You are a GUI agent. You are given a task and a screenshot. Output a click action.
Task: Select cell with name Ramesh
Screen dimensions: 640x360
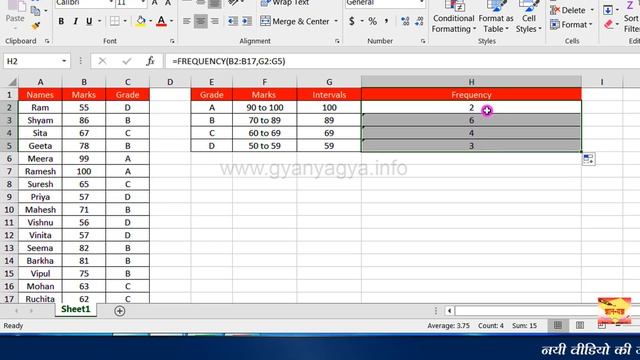pos(40,171)
